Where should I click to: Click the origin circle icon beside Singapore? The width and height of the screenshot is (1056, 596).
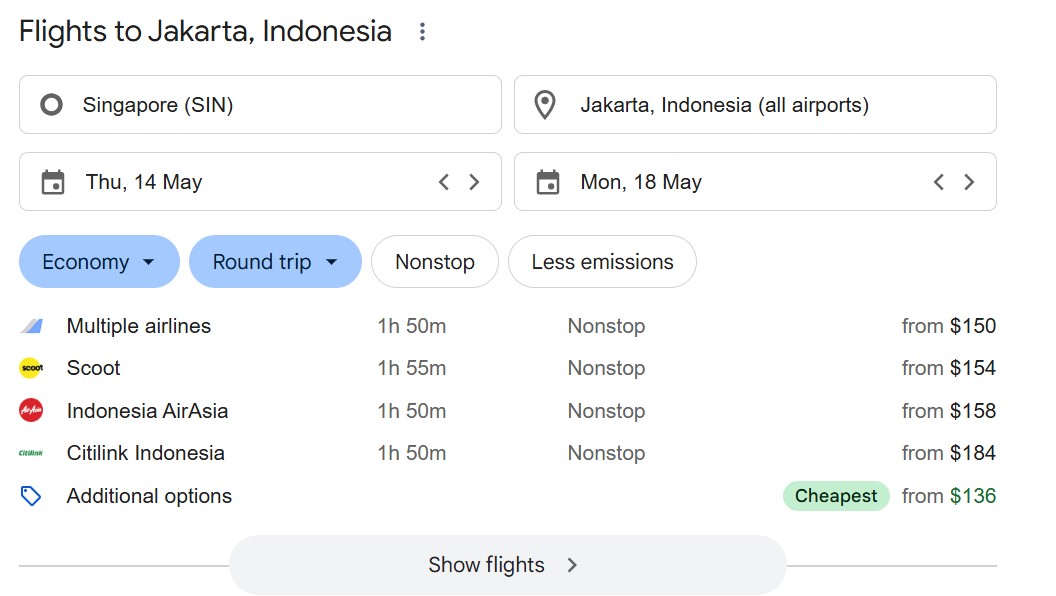(x=50, y=104)
